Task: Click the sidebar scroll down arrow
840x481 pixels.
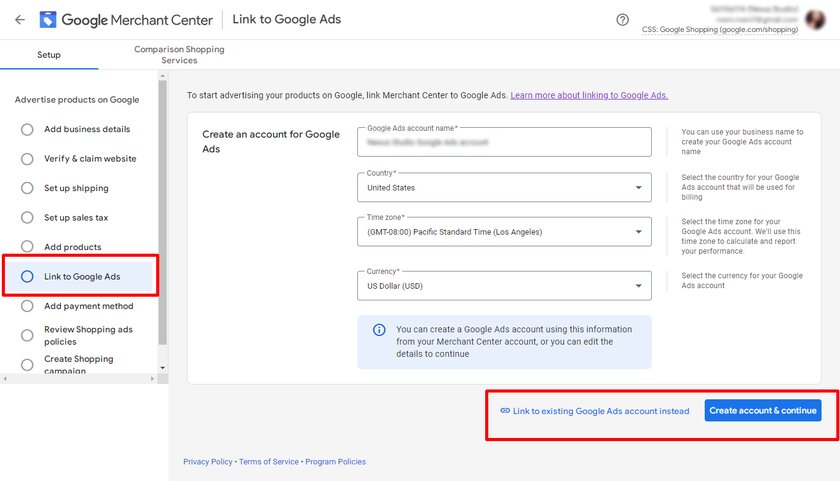Action: tap(162, 368)
